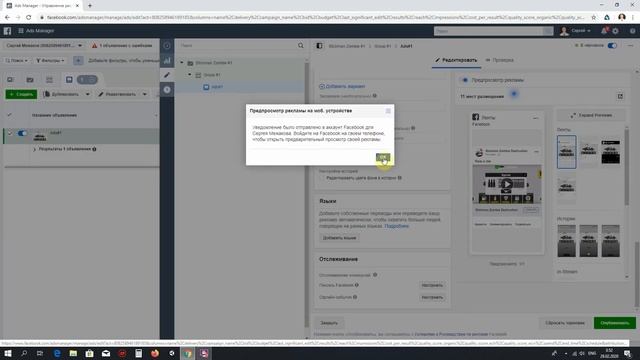
Task: Toggle the ad preview switch
Action: [x=464, y=80]
